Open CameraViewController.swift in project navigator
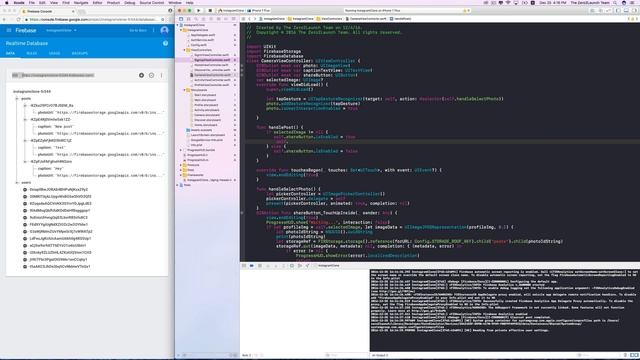Screen dimensions: 640x360 (212, 75)
